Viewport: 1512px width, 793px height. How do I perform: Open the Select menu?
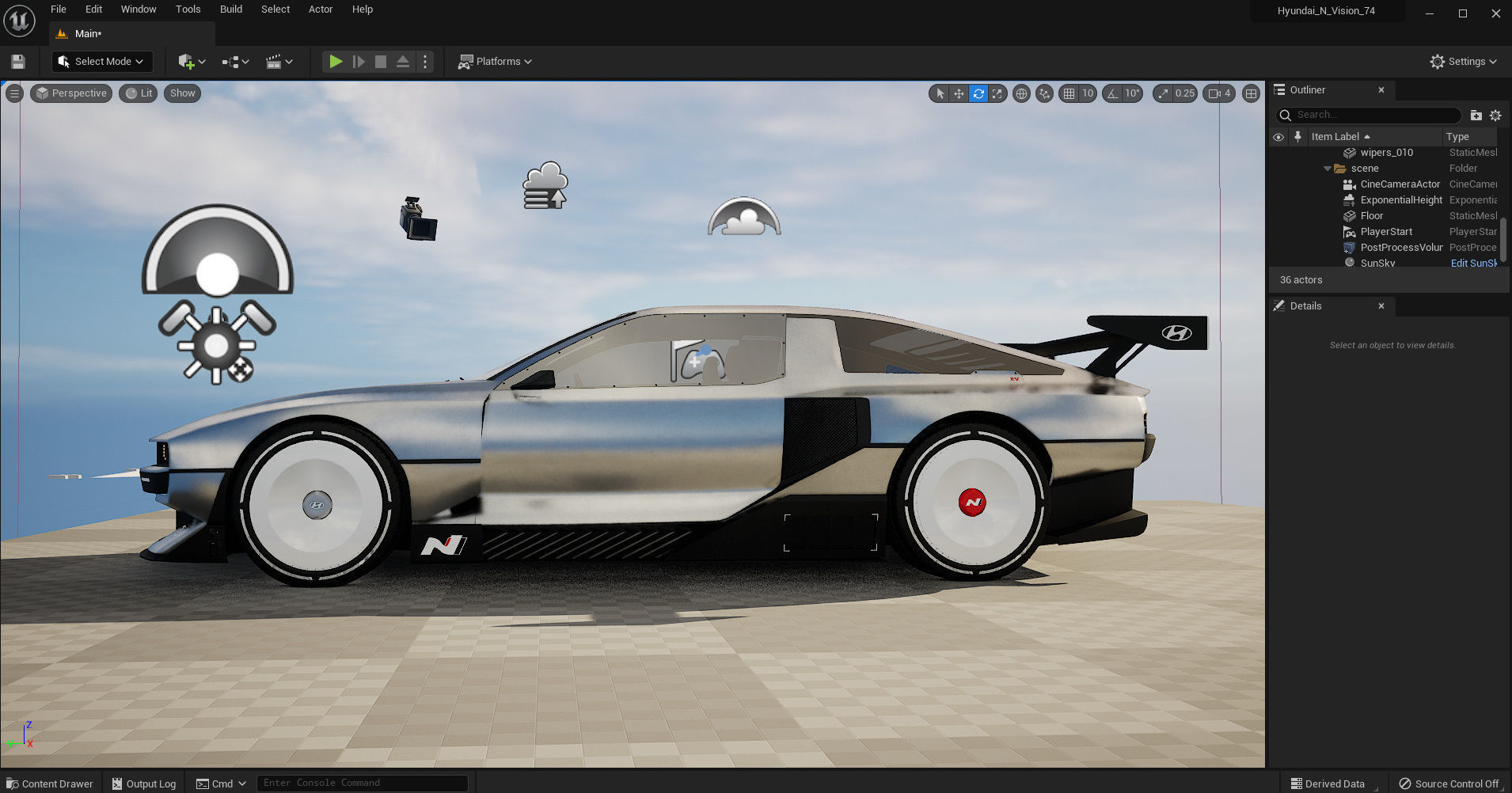point(275,9)
